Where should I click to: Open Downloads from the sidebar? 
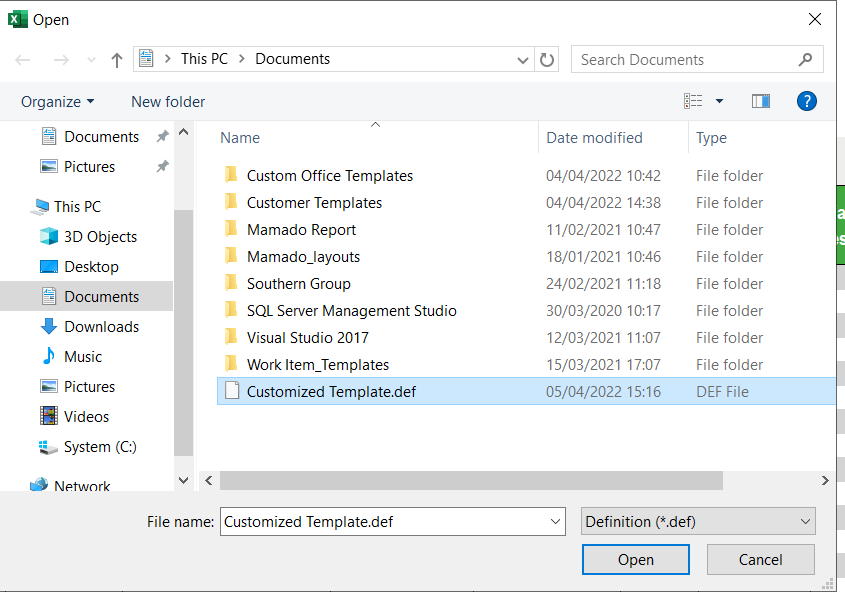[x=101, y=327]
